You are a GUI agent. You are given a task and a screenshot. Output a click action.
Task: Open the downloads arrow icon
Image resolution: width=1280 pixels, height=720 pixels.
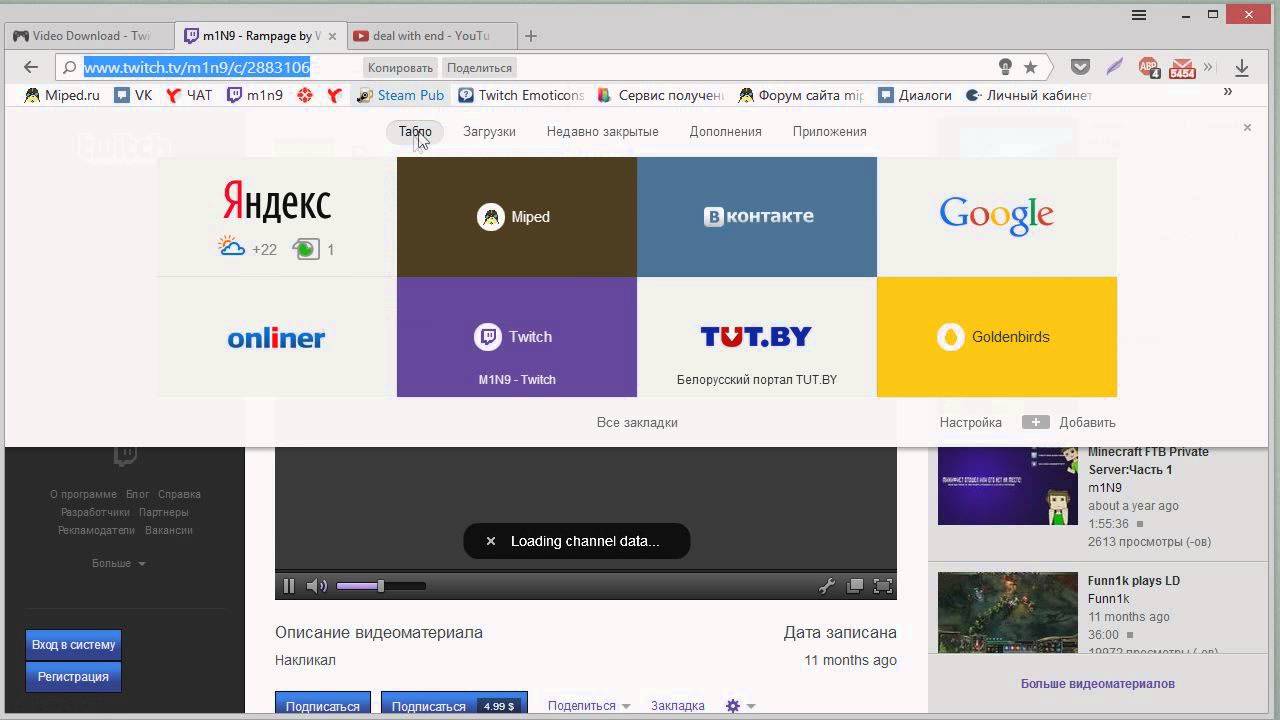click(x=1241, y=68)
